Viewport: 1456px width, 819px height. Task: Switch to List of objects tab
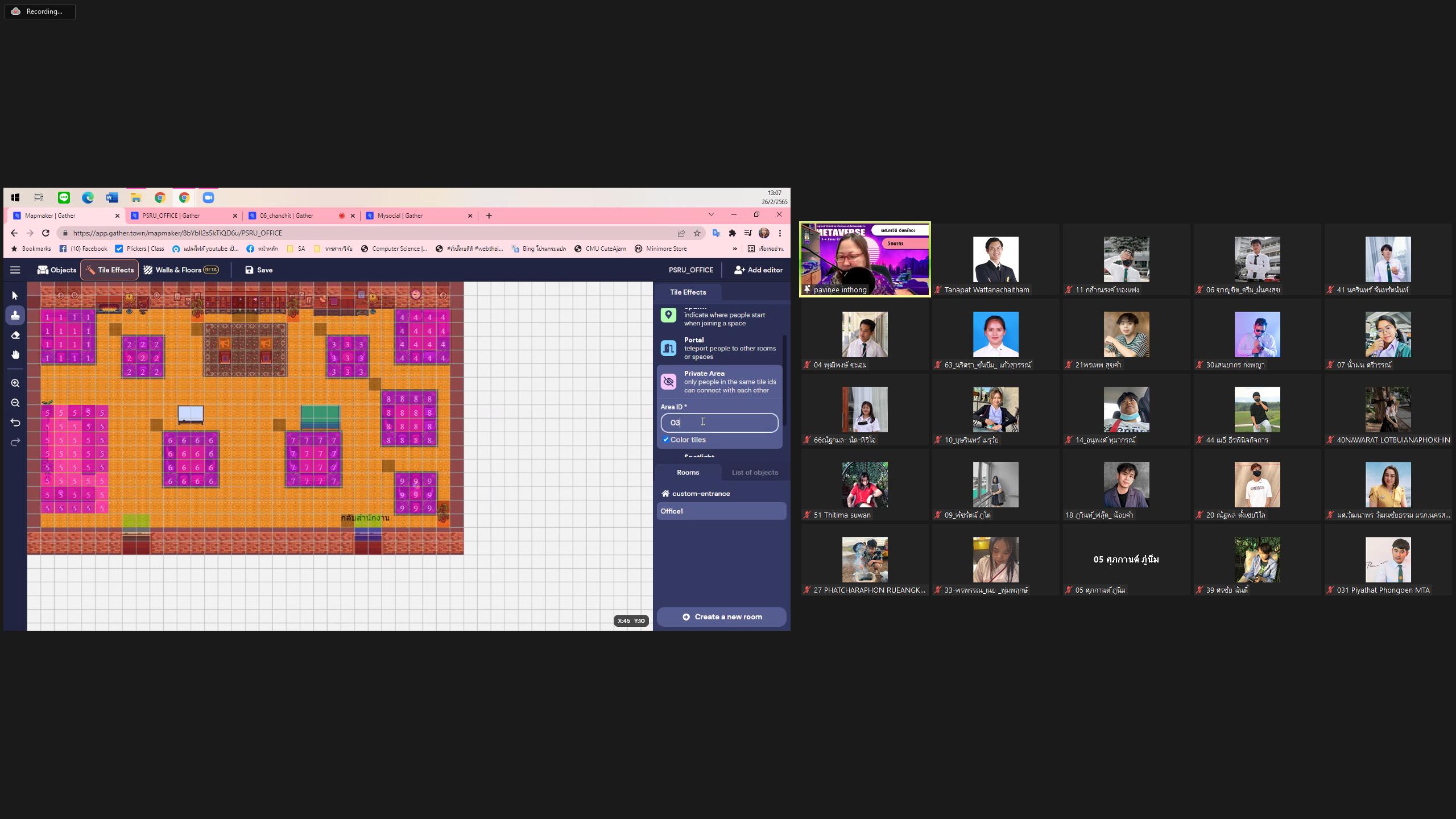coord(755,473)
